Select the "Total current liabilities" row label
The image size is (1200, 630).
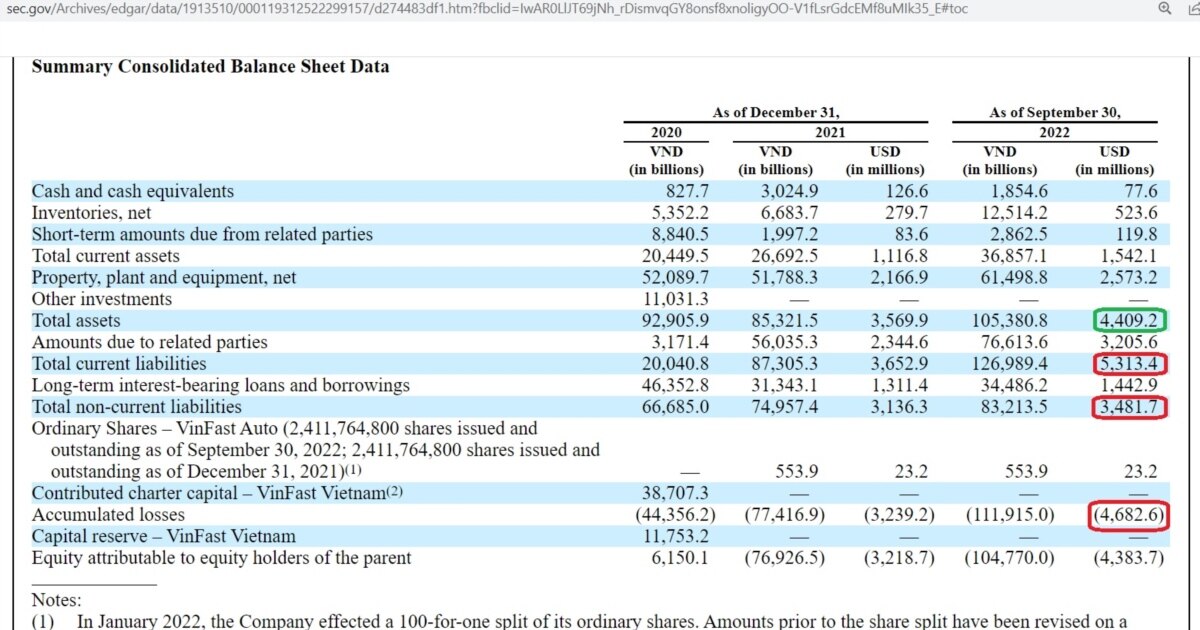119,364
